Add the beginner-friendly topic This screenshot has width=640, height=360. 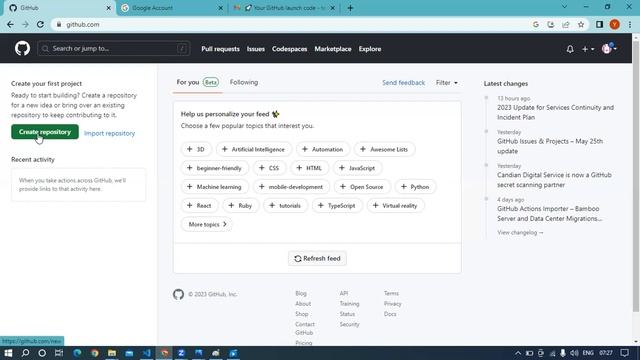tap(214, 168)
